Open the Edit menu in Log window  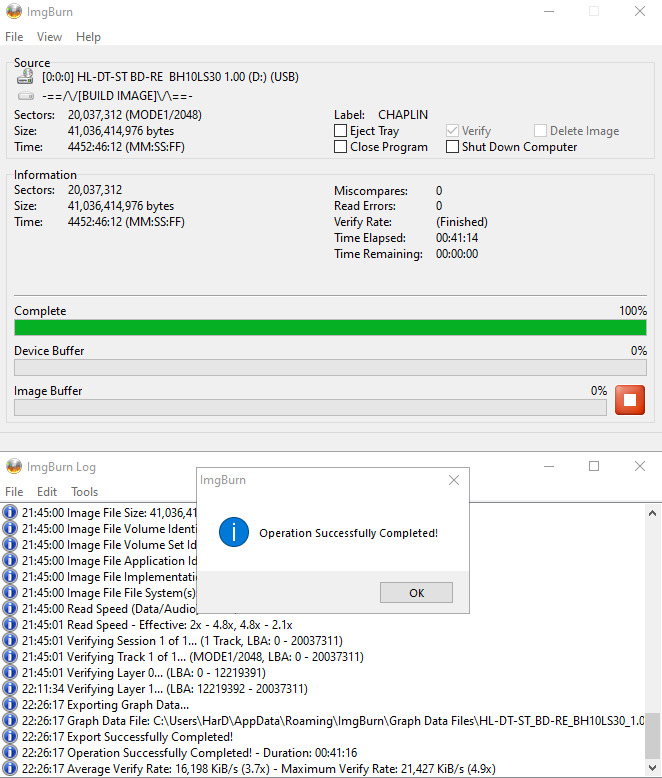pos(47,491)
